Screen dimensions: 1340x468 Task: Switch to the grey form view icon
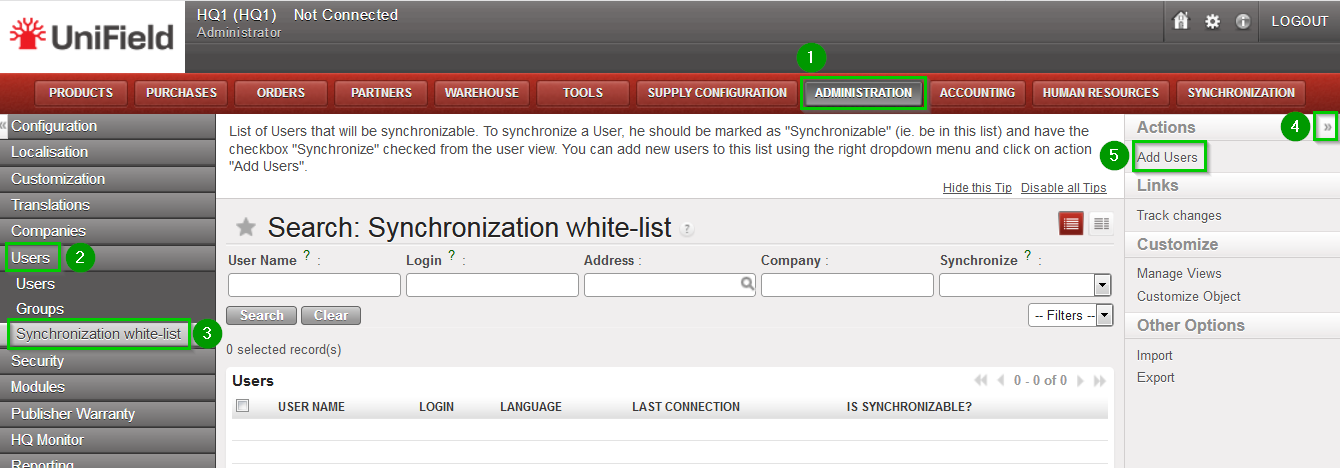pyautogui.click(x=1101, y=224)
